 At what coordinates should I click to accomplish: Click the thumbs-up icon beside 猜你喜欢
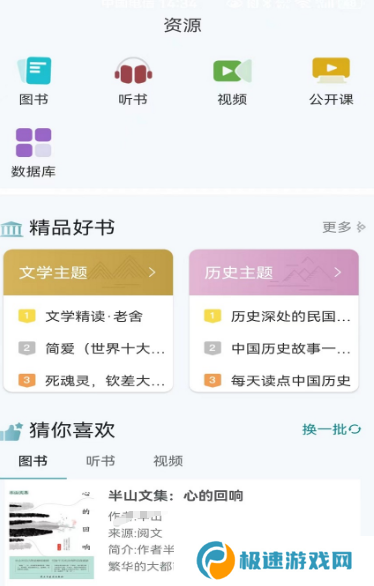(x=12, y=432)
